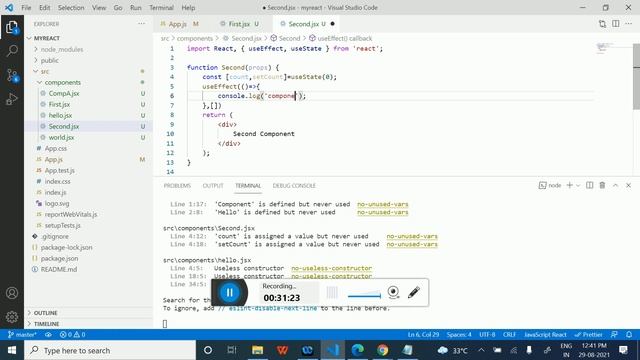Click the unsaved dot on Second.jsx tab

332,24
